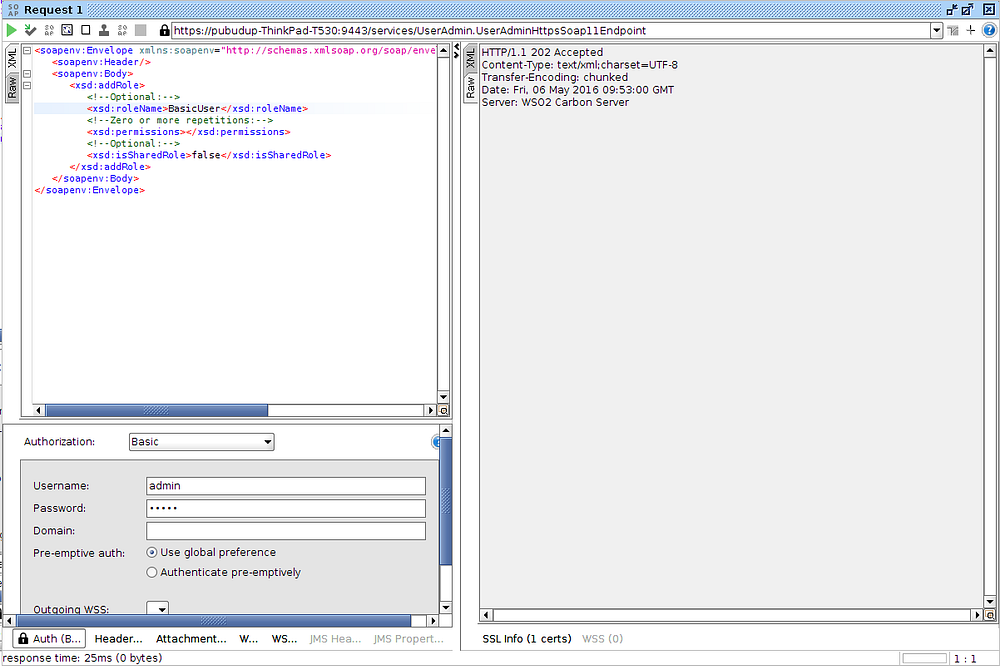The height and width of the screenshot is (666, 1000).
Task: Click the response pane scroll left arrow
Action: [486, 615]
